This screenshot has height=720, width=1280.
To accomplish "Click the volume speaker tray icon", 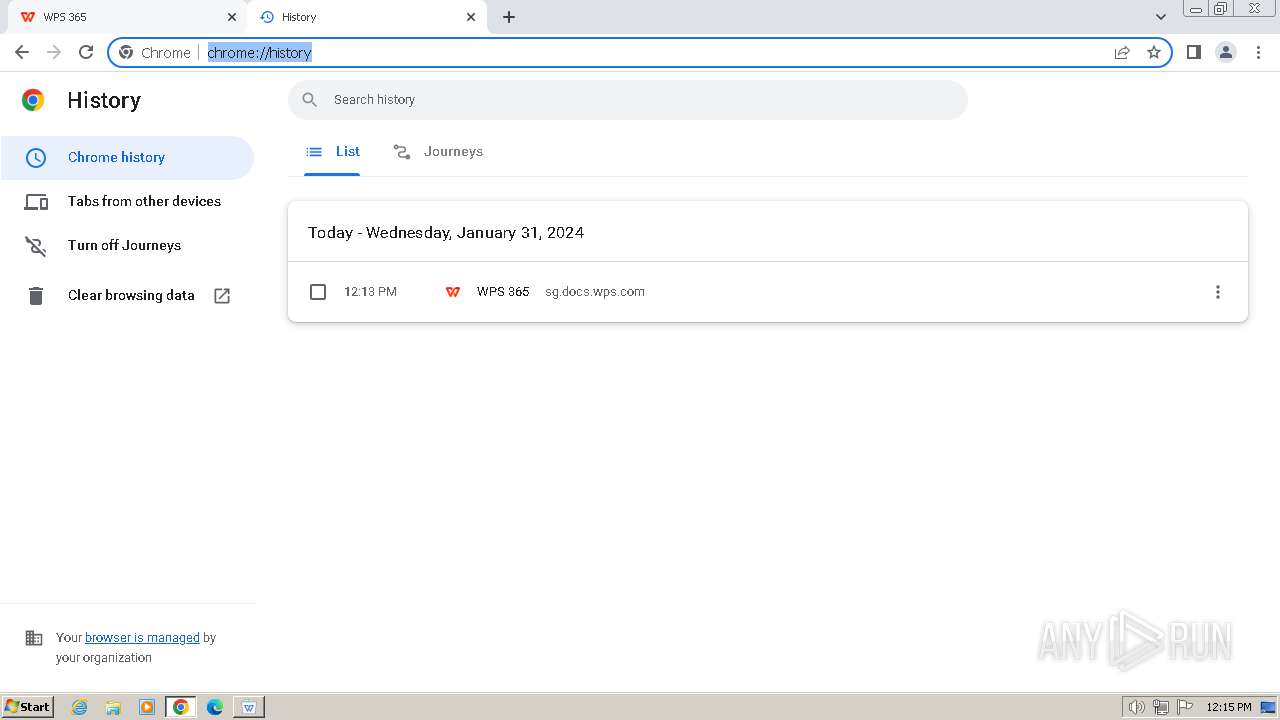I will coord(1136,707).
